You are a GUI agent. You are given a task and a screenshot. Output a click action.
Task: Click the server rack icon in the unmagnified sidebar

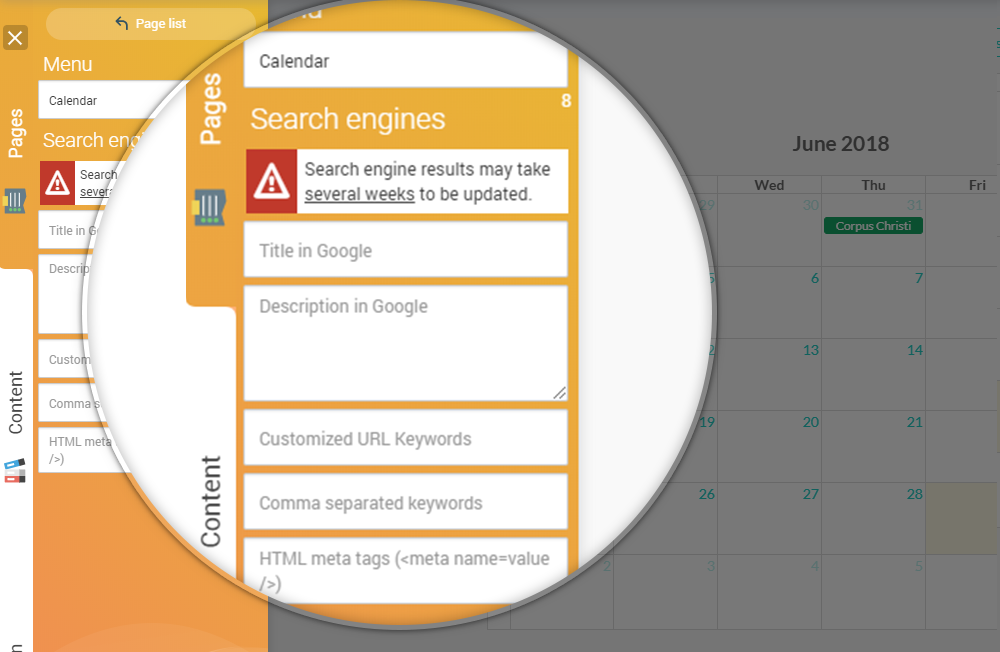15,201
